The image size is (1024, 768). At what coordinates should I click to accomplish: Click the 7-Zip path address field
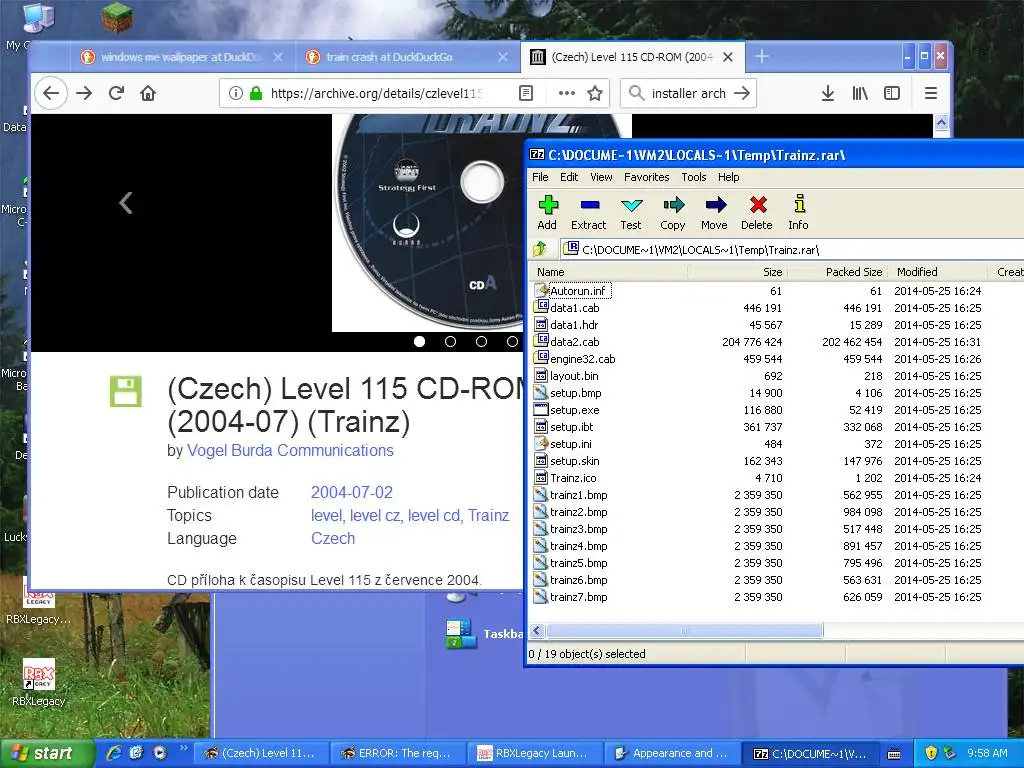tap(792, 249)
